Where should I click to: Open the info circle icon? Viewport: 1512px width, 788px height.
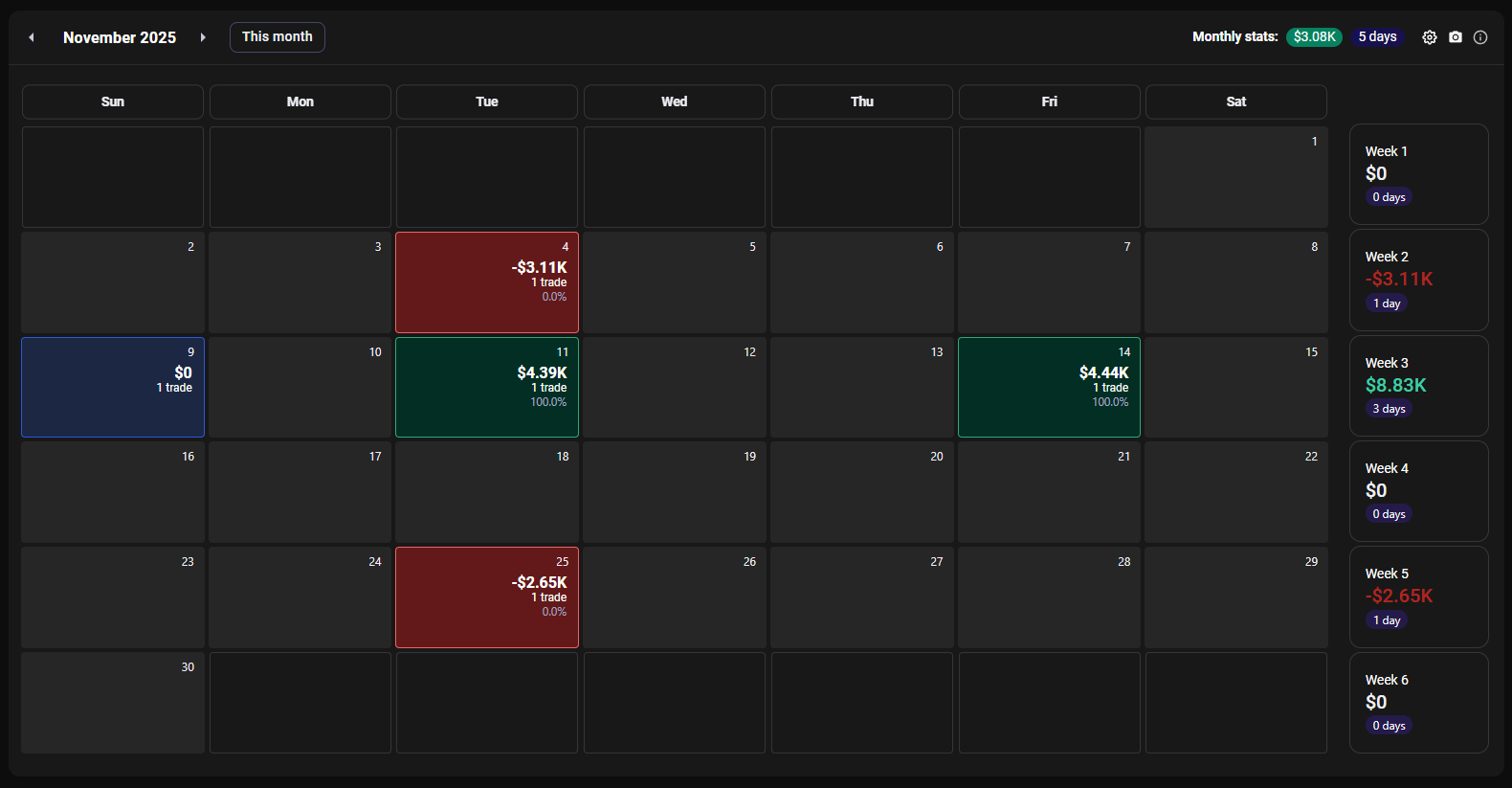pyautogui.click(x=1480, y=37)
